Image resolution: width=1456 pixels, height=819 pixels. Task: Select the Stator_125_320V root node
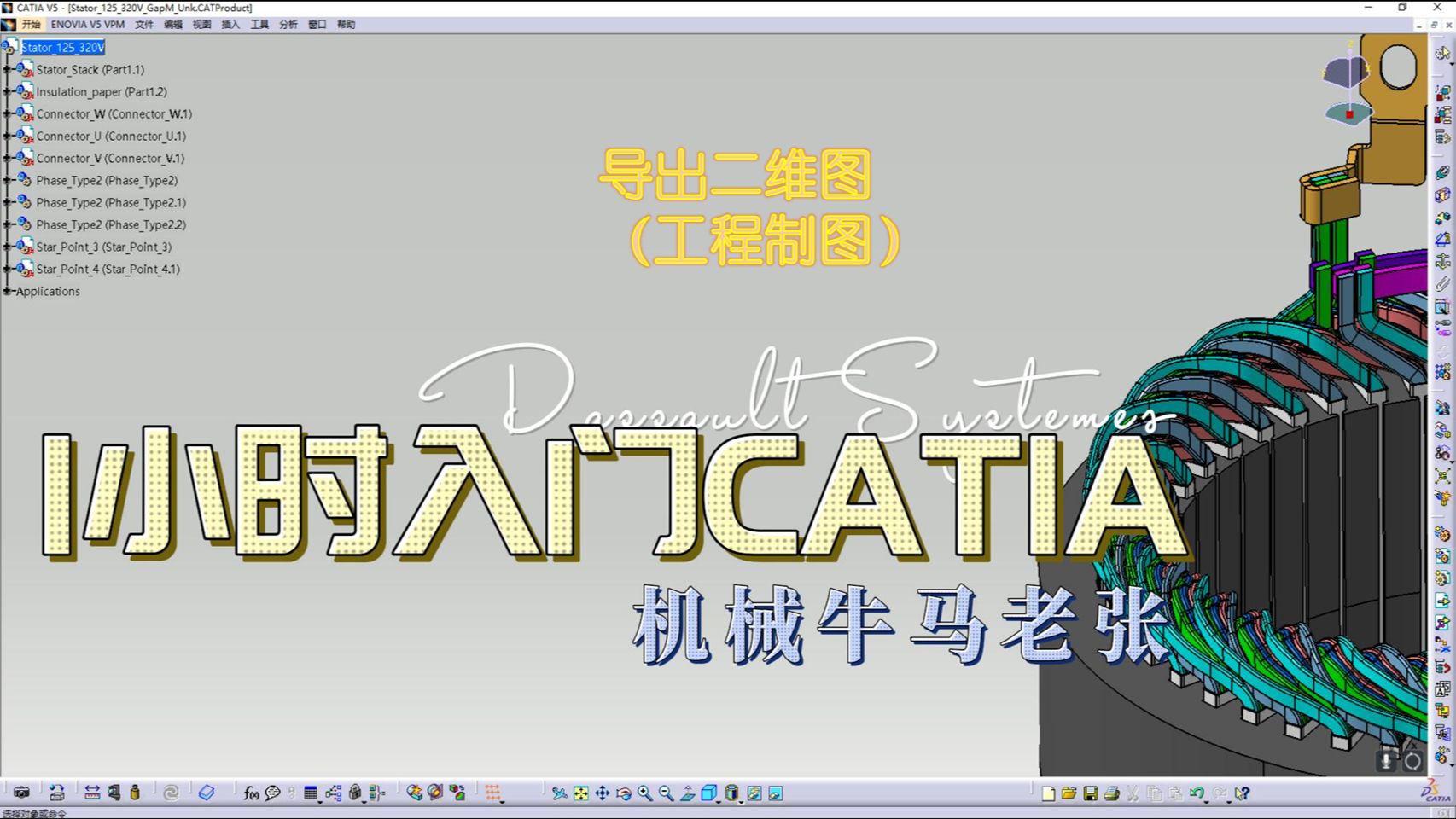[63, 47]
